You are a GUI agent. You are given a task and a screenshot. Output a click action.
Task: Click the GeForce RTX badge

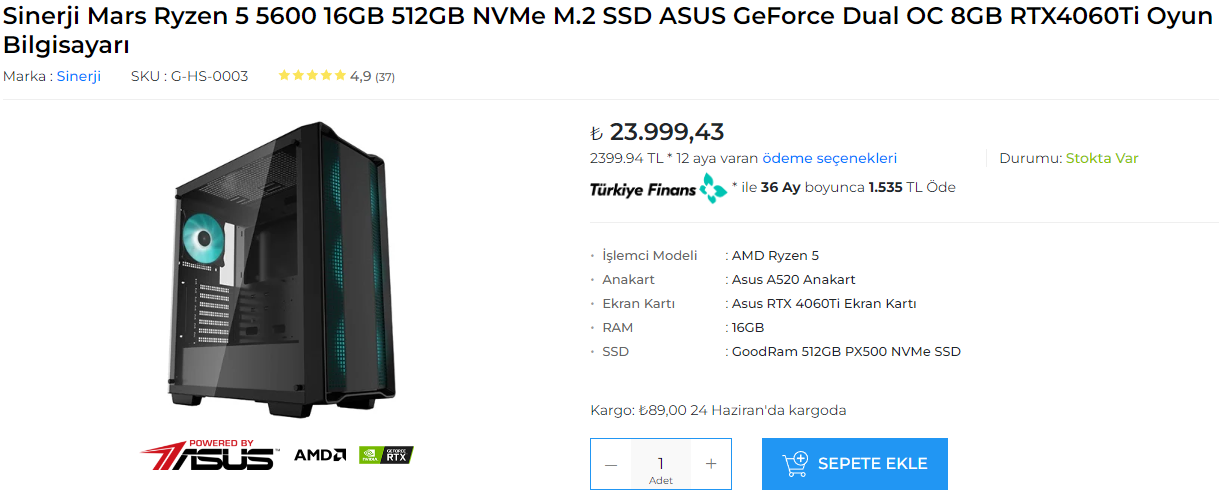[x=386, y=455]
